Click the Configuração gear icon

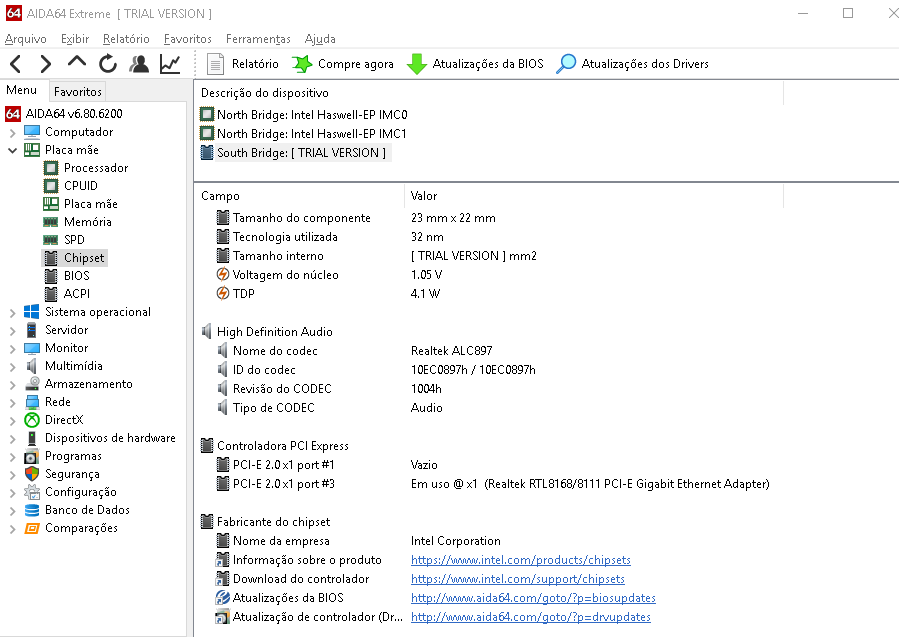(x=32, y=492)
